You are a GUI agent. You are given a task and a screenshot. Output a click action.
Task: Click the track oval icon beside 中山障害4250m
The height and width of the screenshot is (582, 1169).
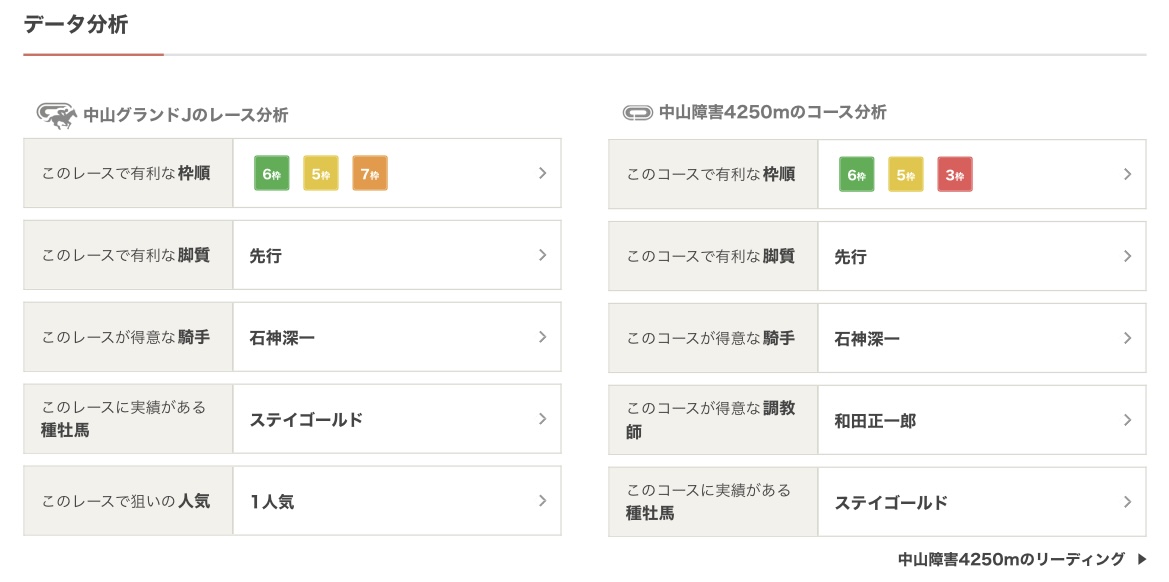click(637, 113)
